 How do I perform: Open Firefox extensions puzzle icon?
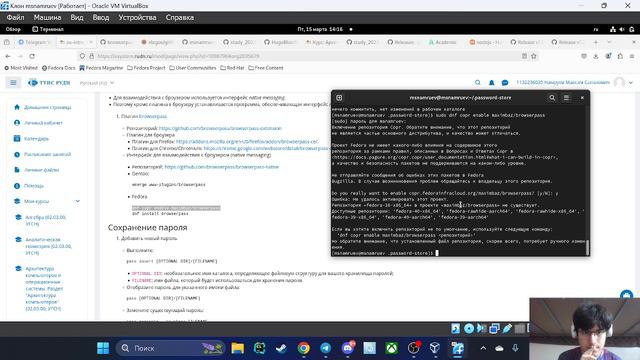(620, 56)
